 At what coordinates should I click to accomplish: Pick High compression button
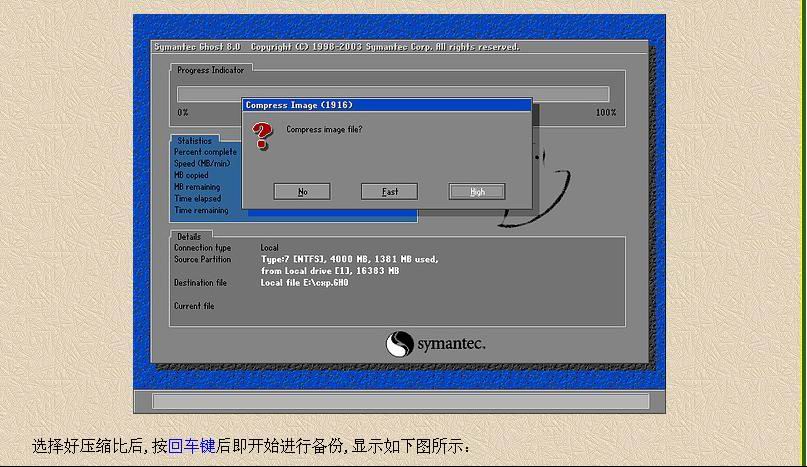click(477, 192)
